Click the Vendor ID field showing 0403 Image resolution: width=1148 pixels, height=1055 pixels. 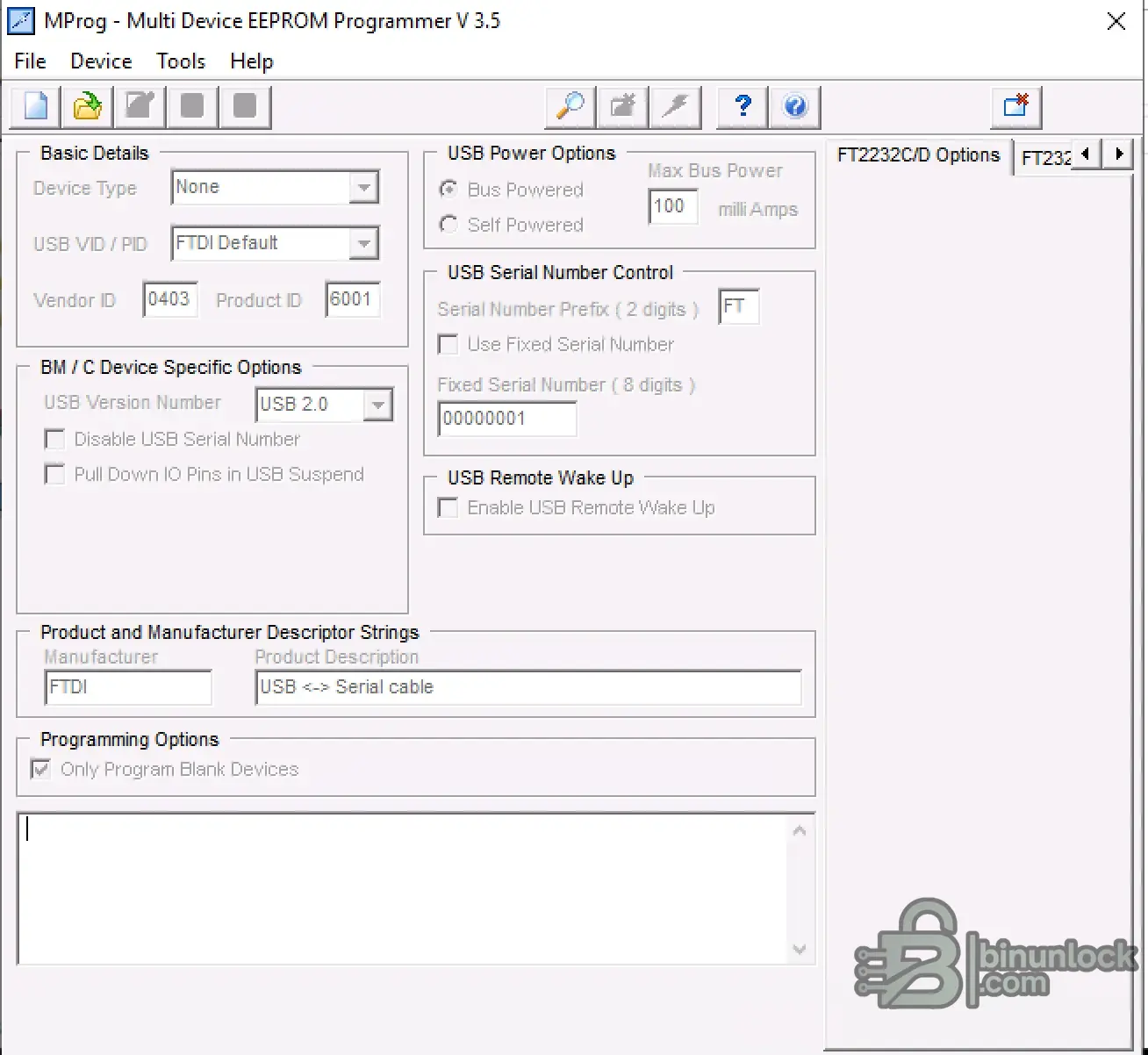click(x=170, y=299)
